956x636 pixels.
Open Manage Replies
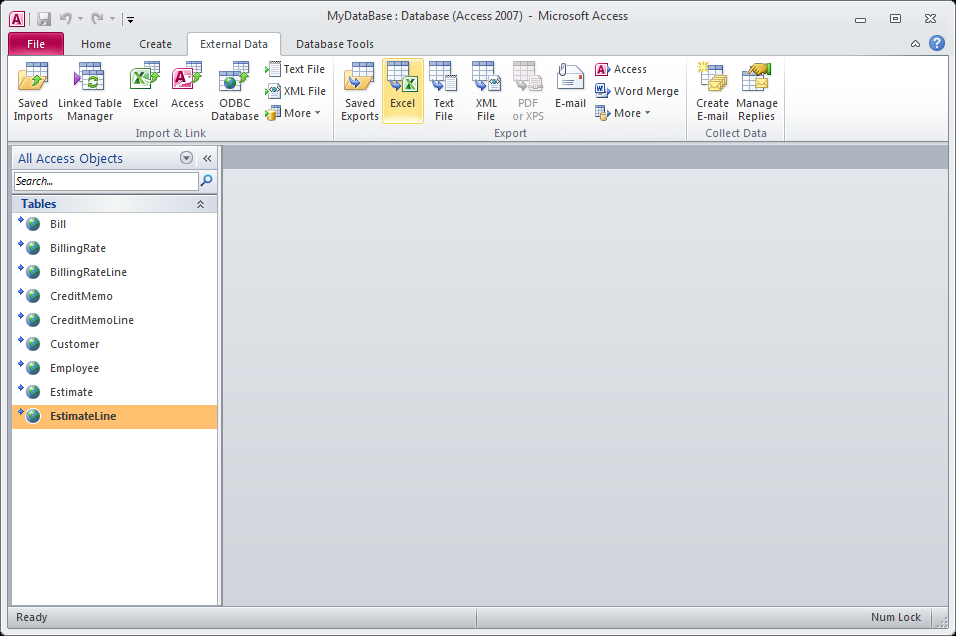click(x=757, y=91)
